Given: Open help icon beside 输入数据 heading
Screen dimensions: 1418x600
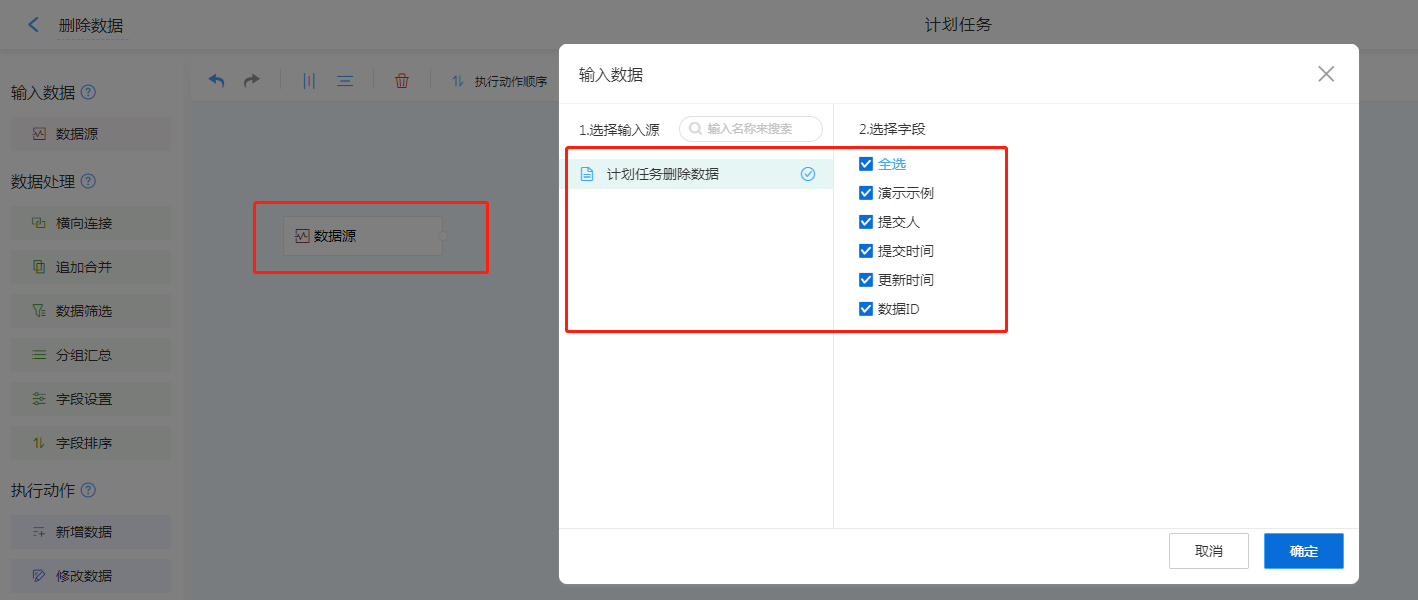Looking at the screenshot, I should click(x=88, y=93).
